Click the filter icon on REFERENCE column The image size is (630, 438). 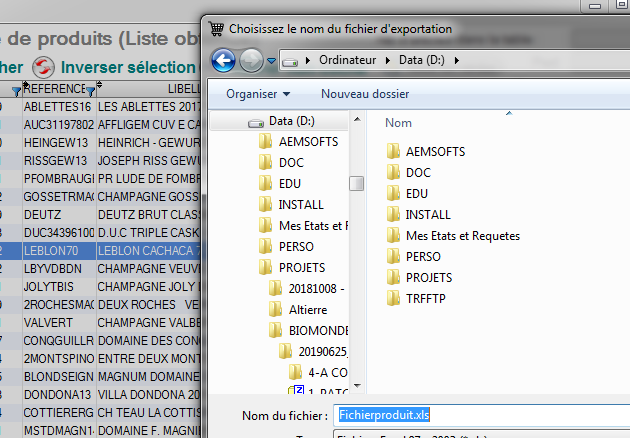tap(90, 91)
